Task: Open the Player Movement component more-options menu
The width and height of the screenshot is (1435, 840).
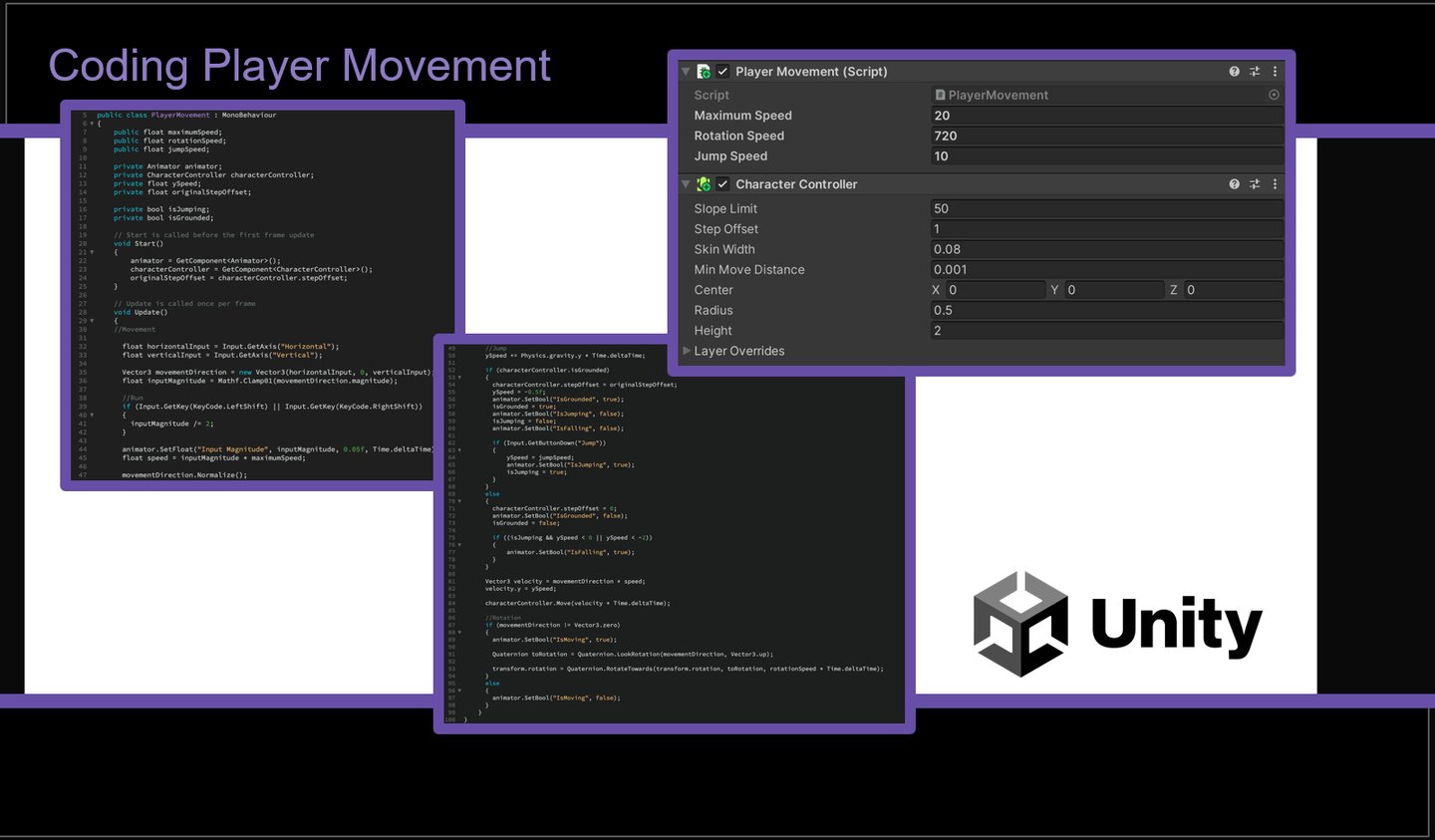Action: click(1275, 72)
